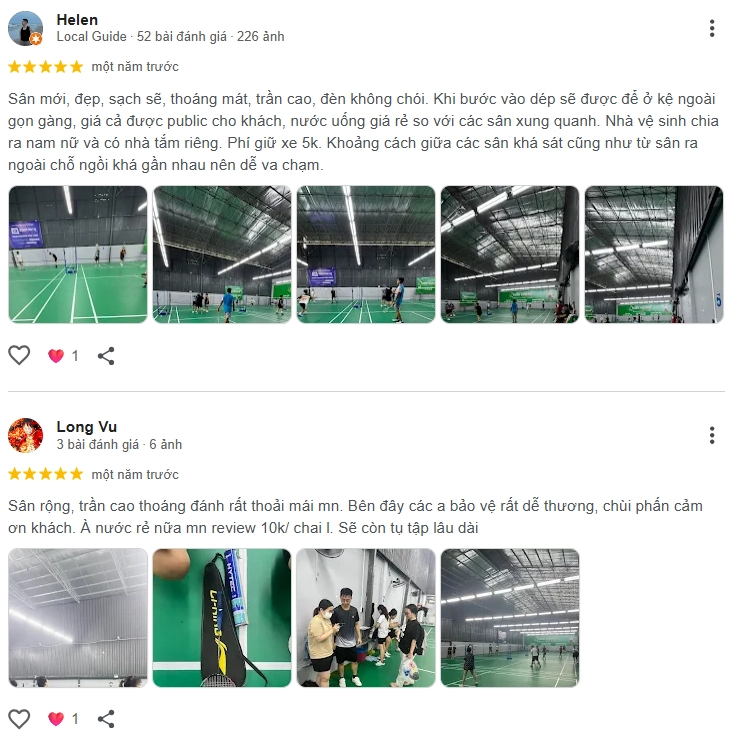Open Long Vu's photo of people standing courtside
The image size is (733, 732).
point(366,618)
